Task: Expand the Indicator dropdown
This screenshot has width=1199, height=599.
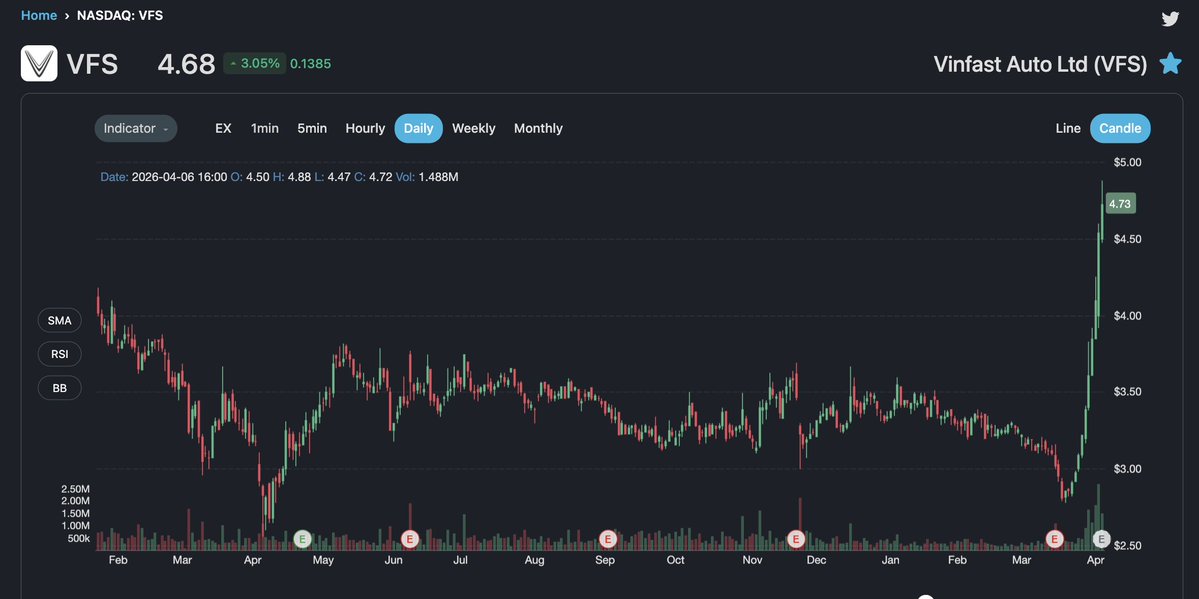Action: (x=136, y=129)
